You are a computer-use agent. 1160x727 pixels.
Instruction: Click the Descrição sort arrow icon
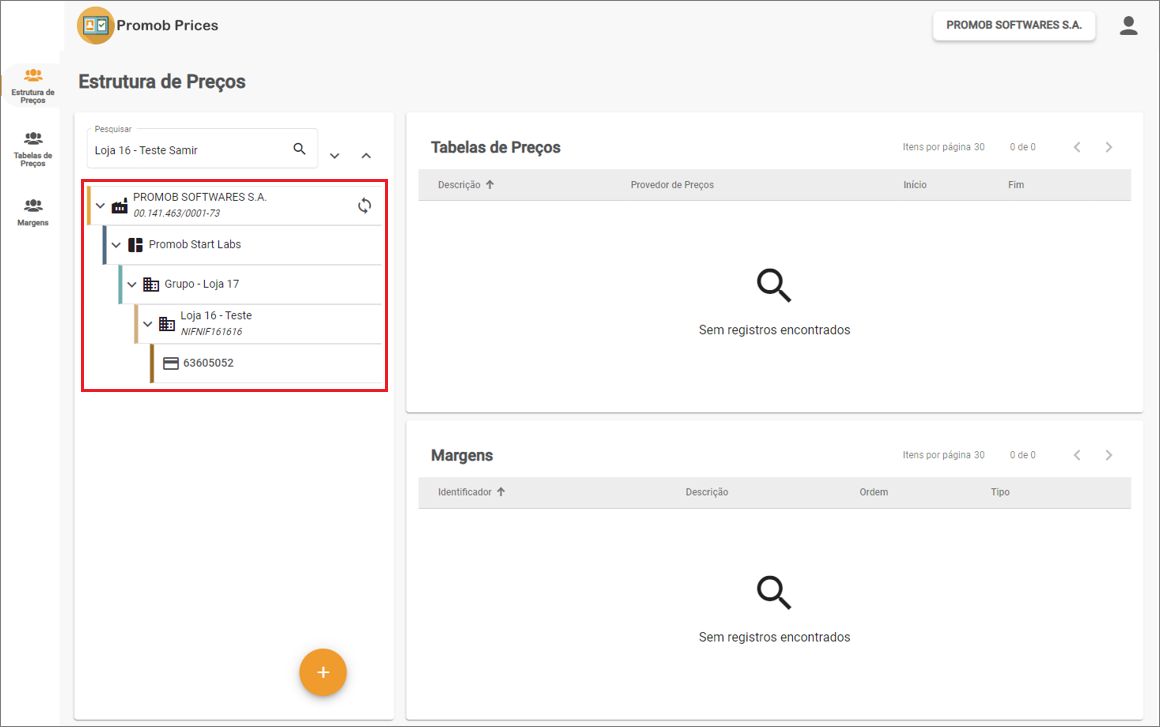coord(490,185)
